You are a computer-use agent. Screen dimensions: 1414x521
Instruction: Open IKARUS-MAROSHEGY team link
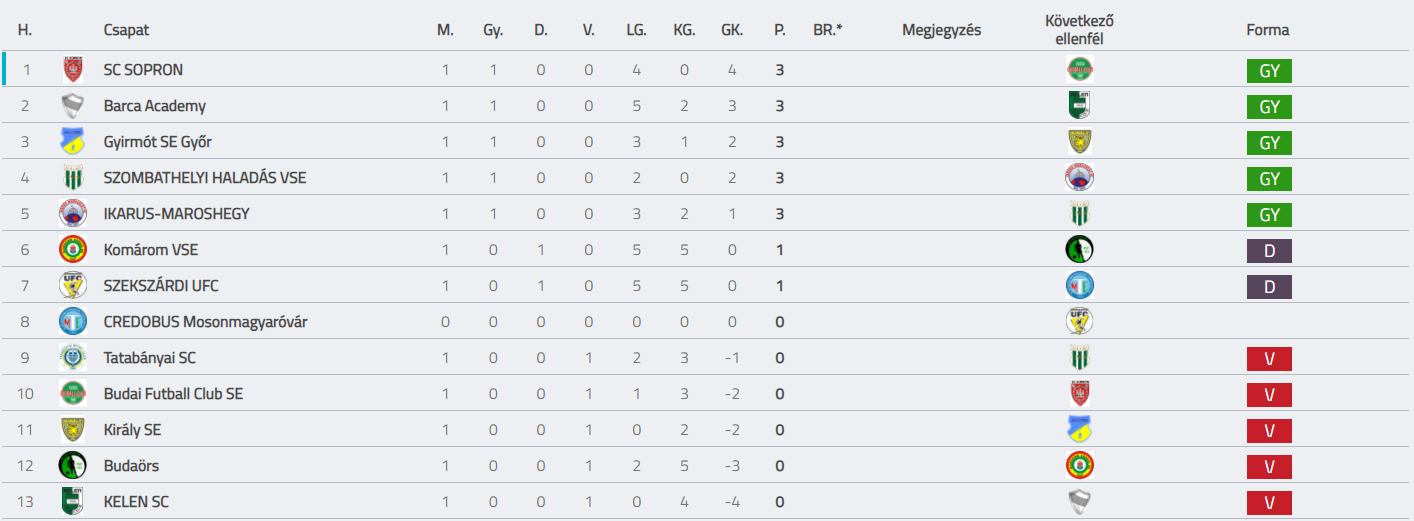point(177,214)
